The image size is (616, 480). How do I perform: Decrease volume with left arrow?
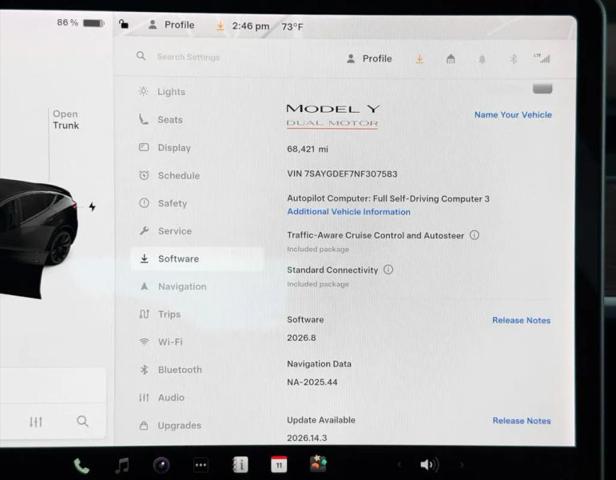tap(399, 465)
